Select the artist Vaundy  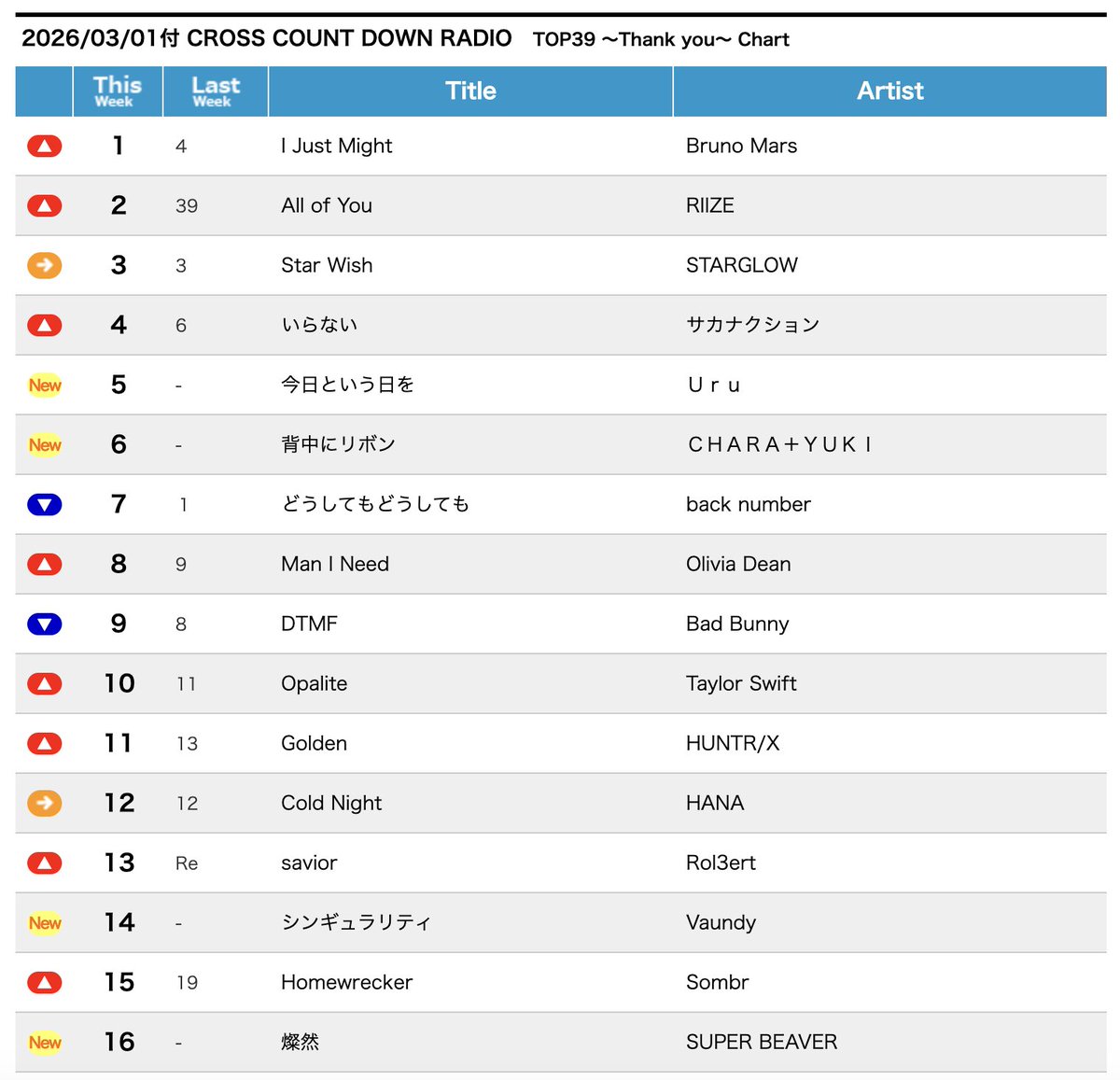coord(721,922)
